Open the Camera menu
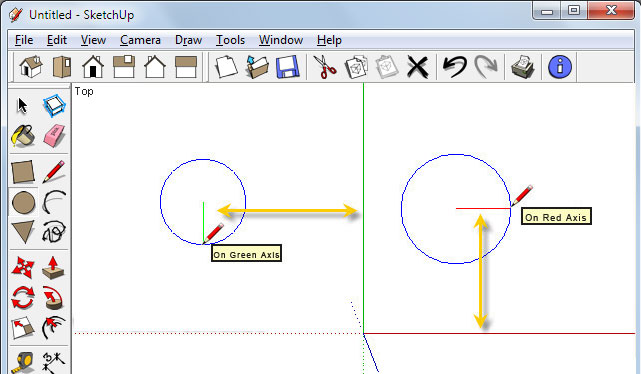The image size is (641, 374). pyautogui.click(x=140, y=40)
